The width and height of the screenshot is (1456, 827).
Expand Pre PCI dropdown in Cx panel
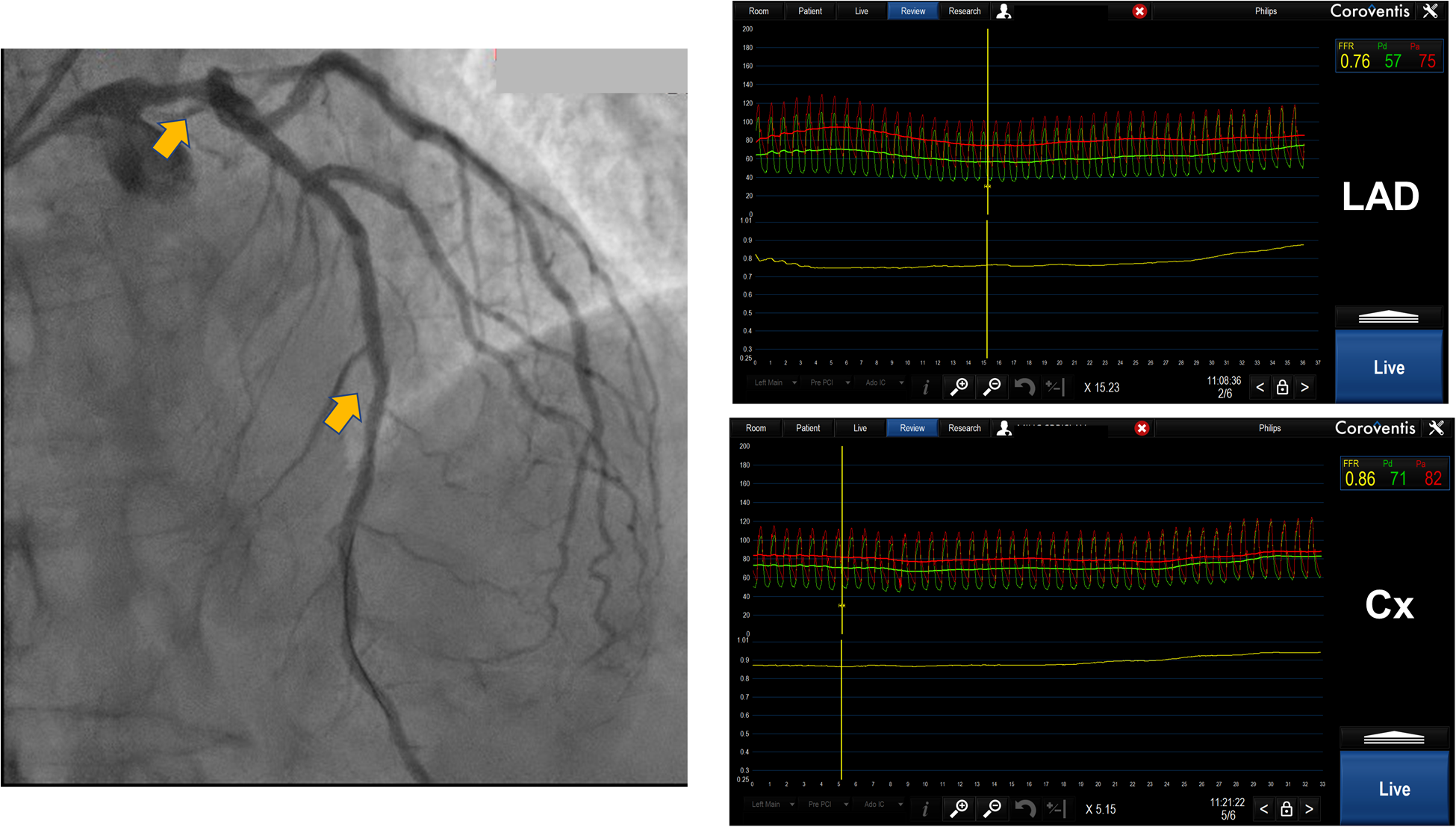pos(827,805)
